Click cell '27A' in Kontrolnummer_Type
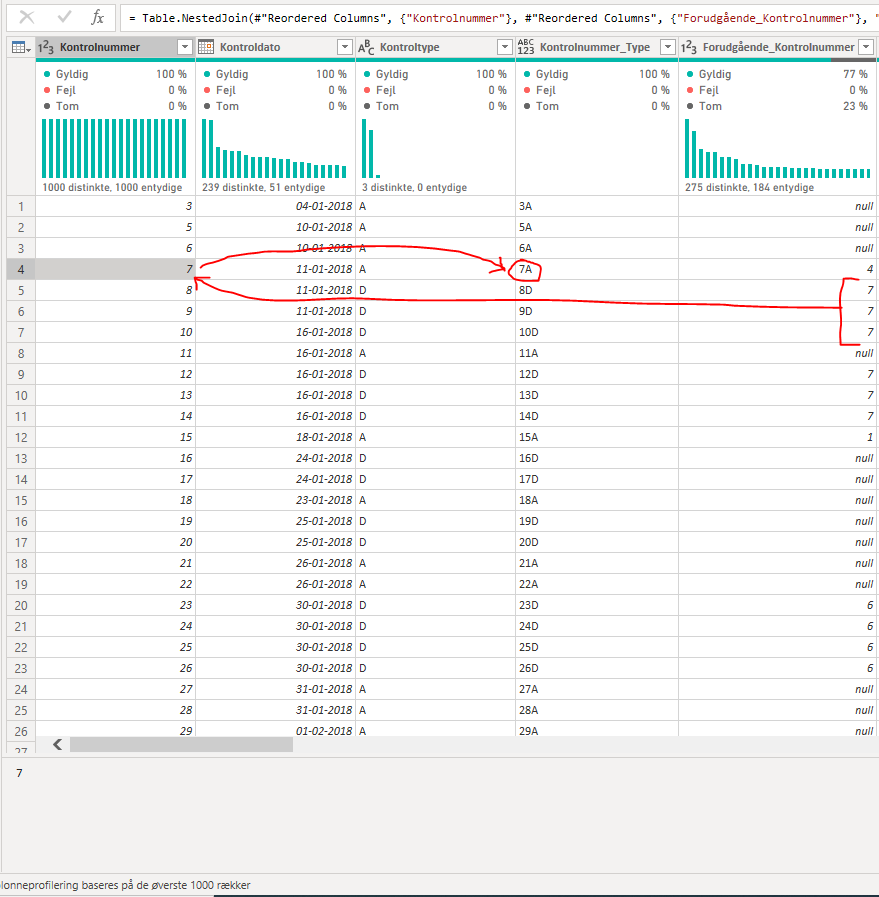Screen dimensions: 879x897 597,690
